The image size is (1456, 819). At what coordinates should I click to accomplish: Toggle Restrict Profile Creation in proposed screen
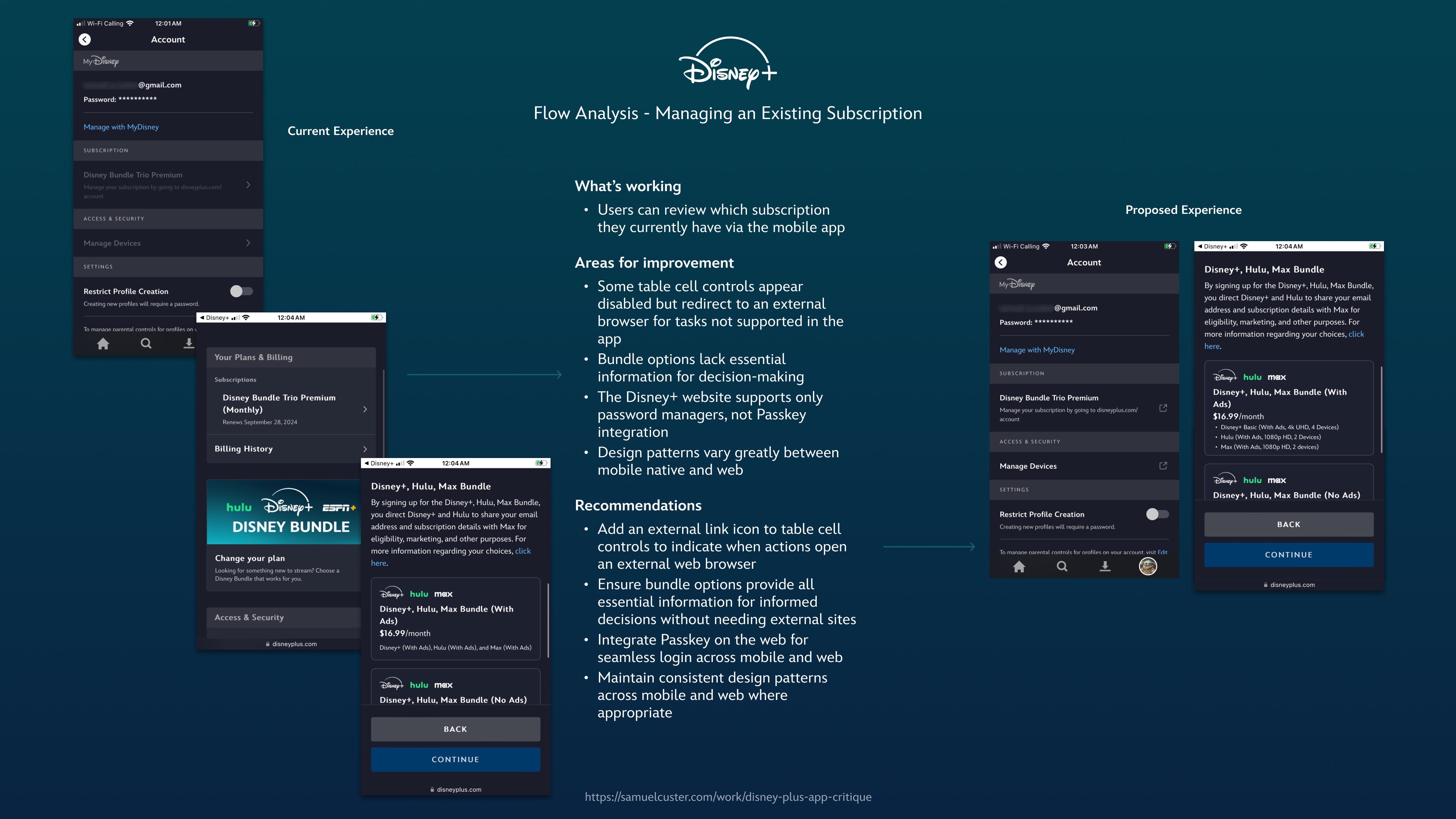coord(1157,514)
